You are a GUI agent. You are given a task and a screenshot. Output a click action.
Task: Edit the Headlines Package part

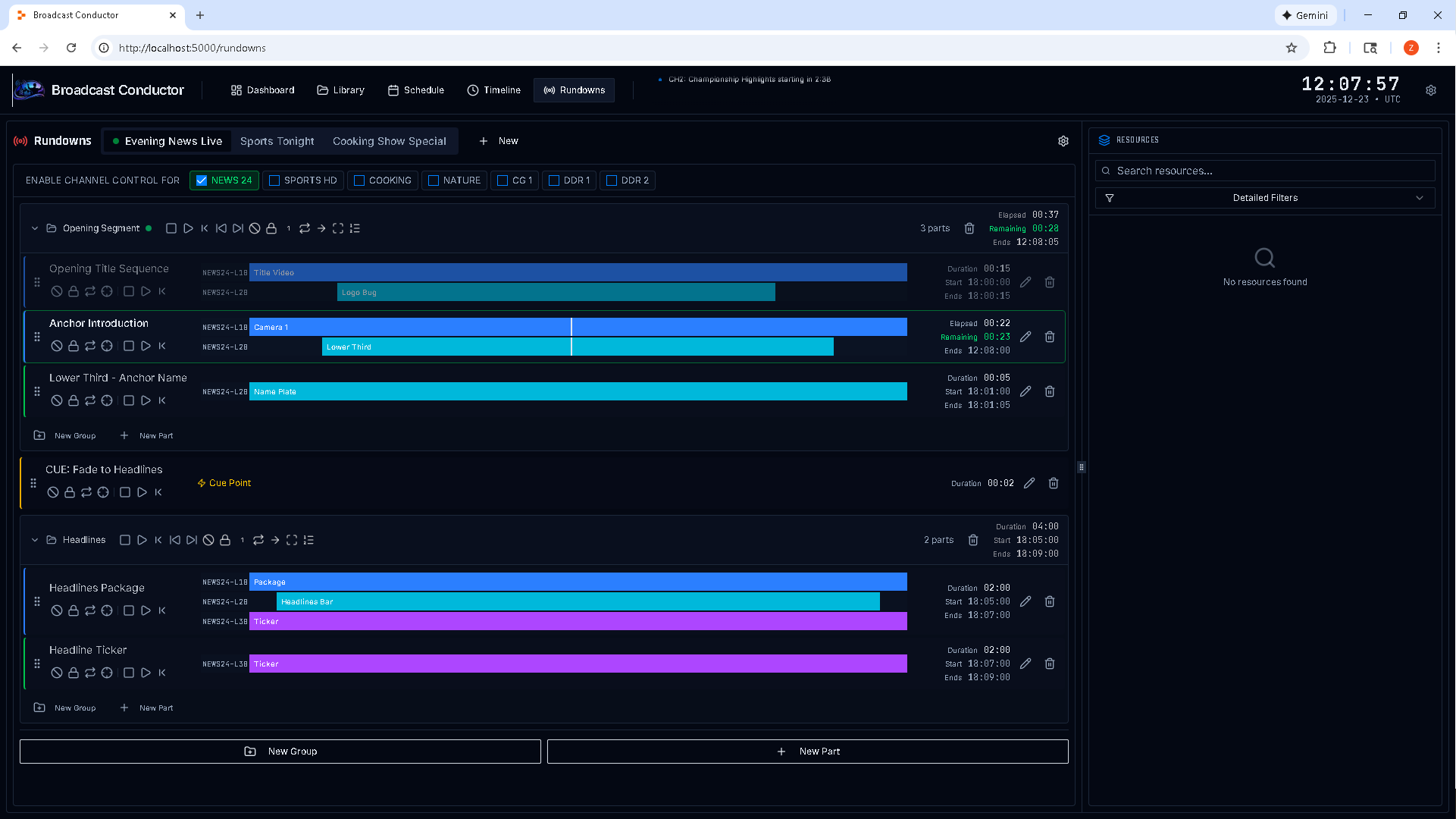(x=1025, y=601)
